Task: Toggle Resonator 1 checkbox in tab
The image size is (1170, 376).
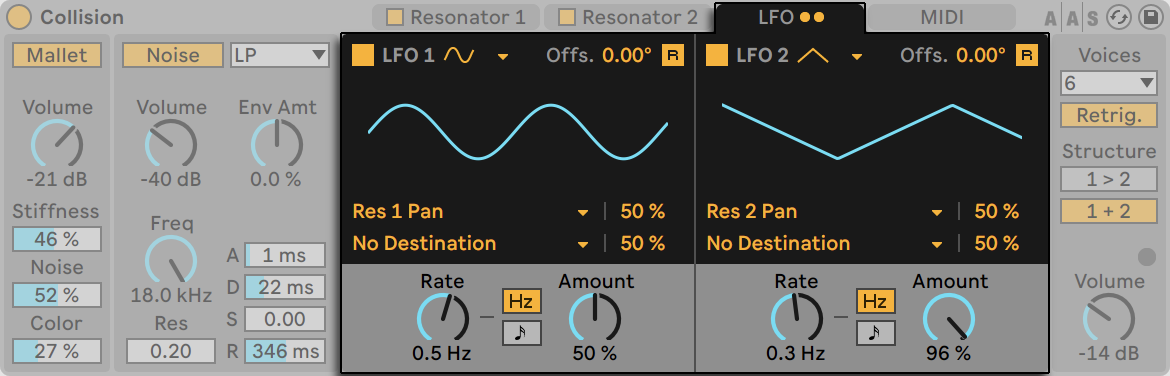Action: point(394,16)
